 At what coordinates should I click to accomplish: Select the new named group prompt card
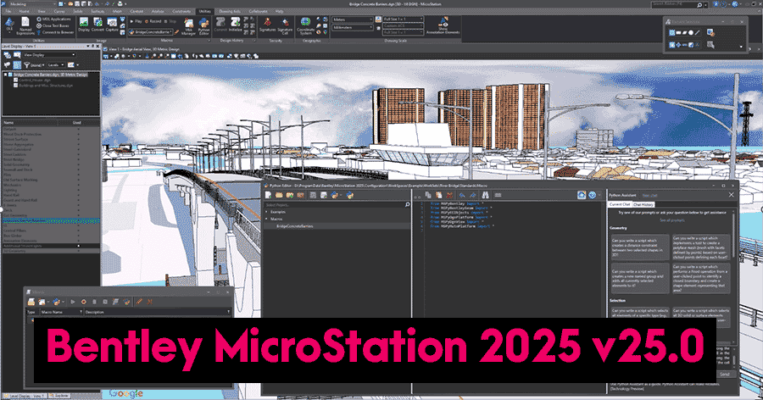pos(640,278)
